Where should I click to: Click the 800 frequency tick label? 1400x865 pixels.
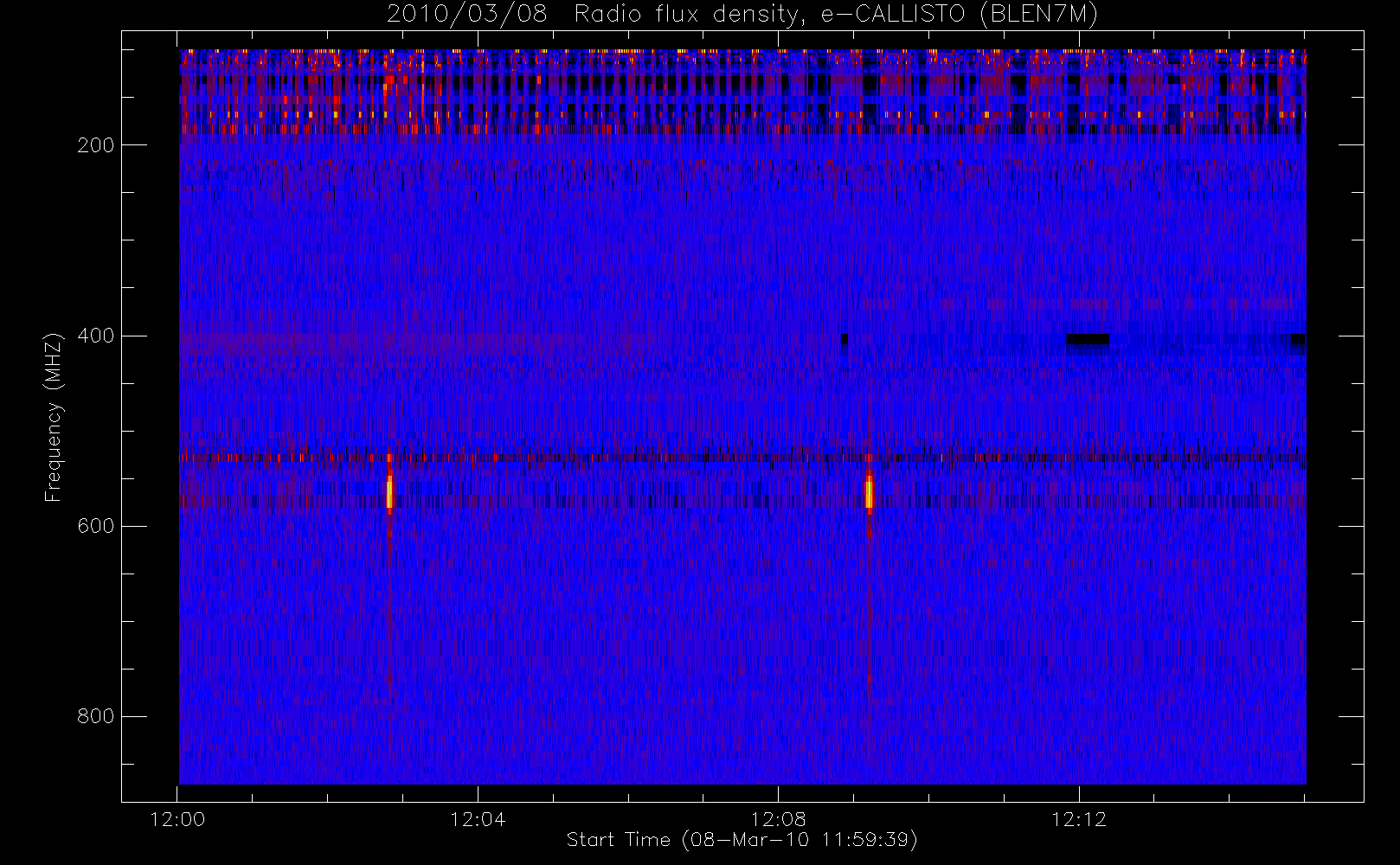coord(96,716)
